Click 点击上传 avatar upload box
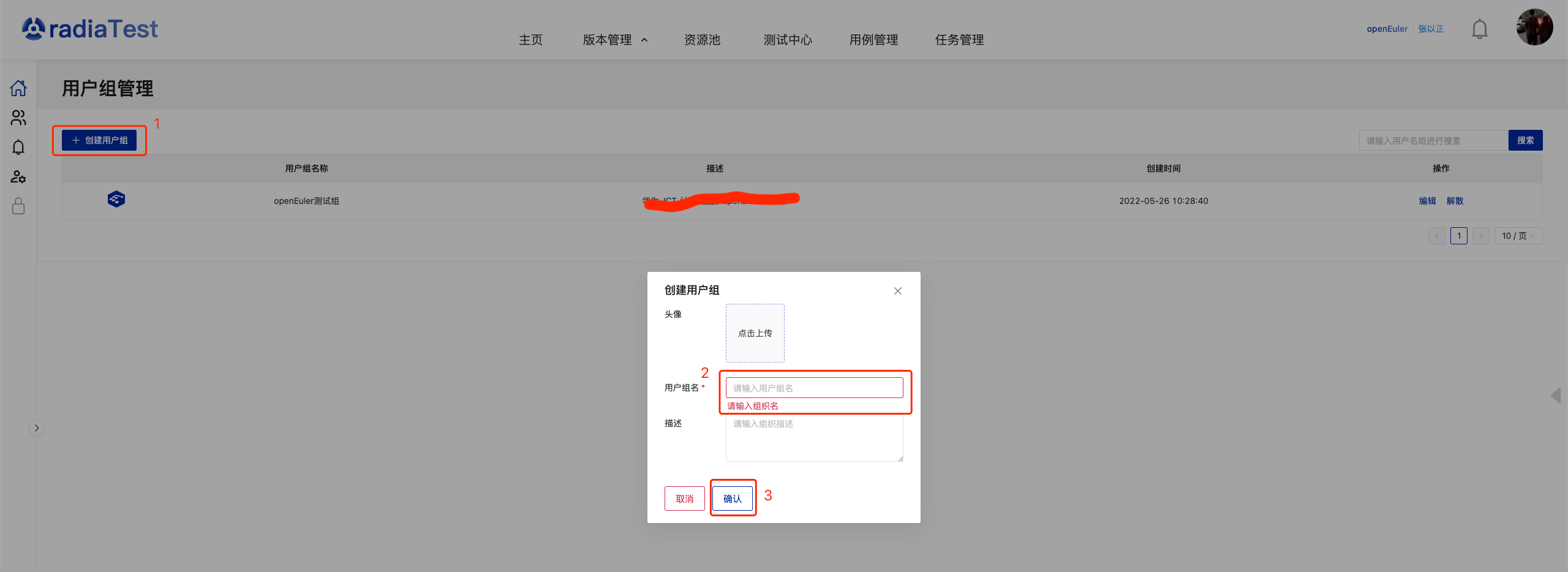Viewport: 1568px width, 572px height. pyautogui.click(x=755, y=333)
